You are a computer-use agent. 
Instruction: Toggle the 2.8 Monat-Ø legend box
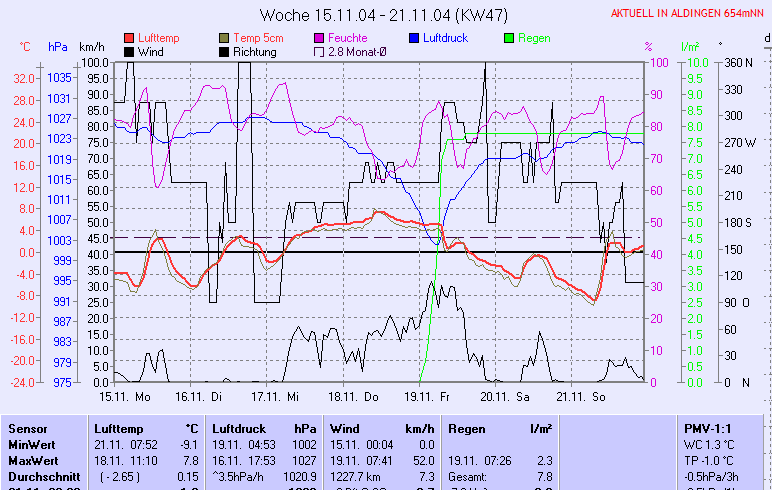(x=320, y=51)
